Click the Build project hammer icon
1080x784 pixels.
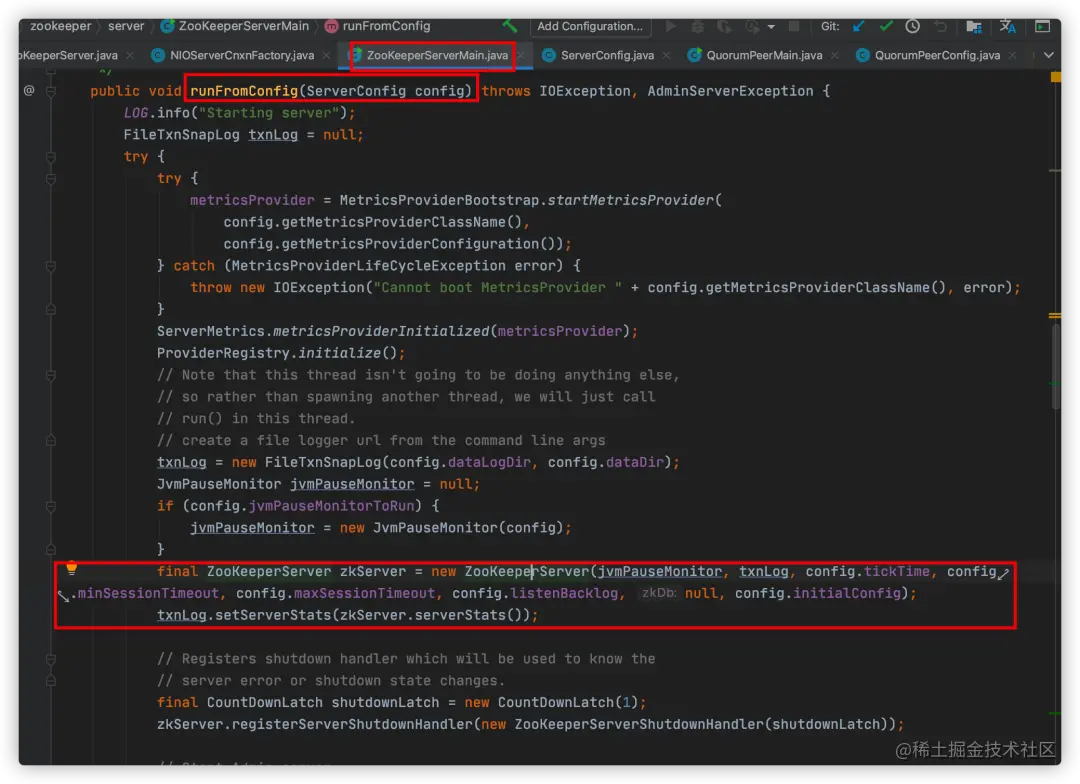[509, 26]
